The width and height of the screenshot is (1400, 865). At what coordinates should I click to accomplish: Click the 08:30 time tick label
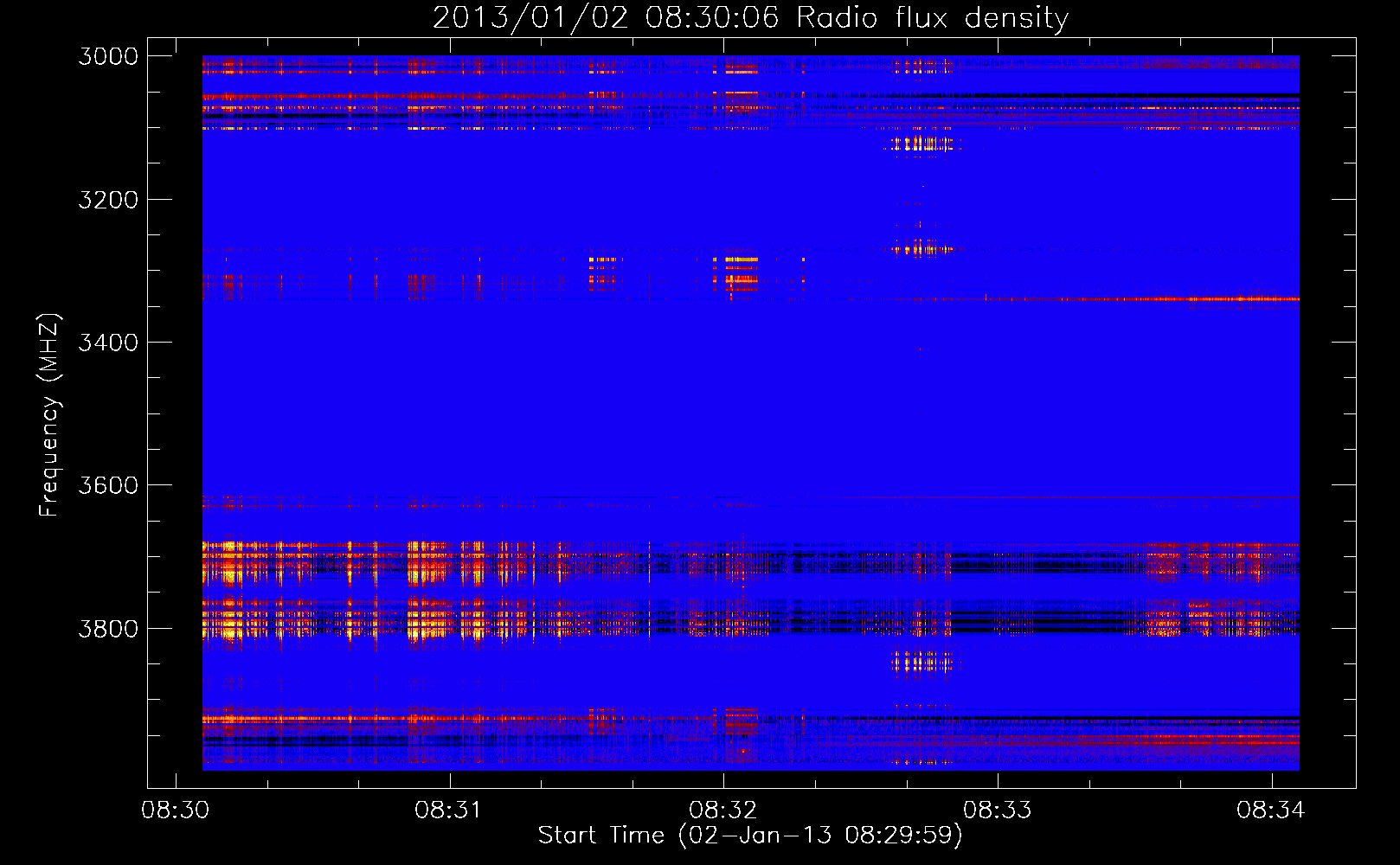176,811
